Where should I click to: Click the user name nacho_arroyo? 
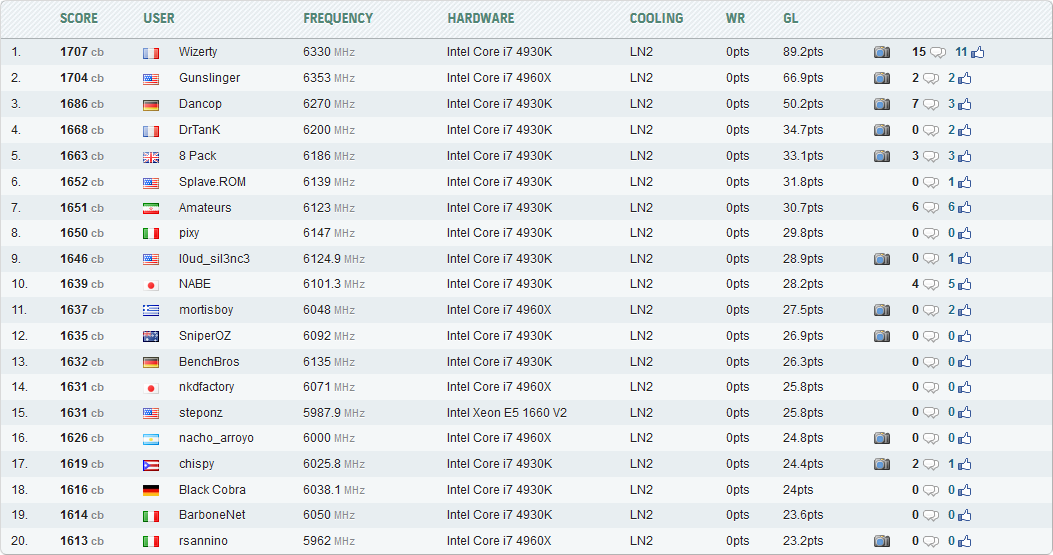tap(216, 438)
